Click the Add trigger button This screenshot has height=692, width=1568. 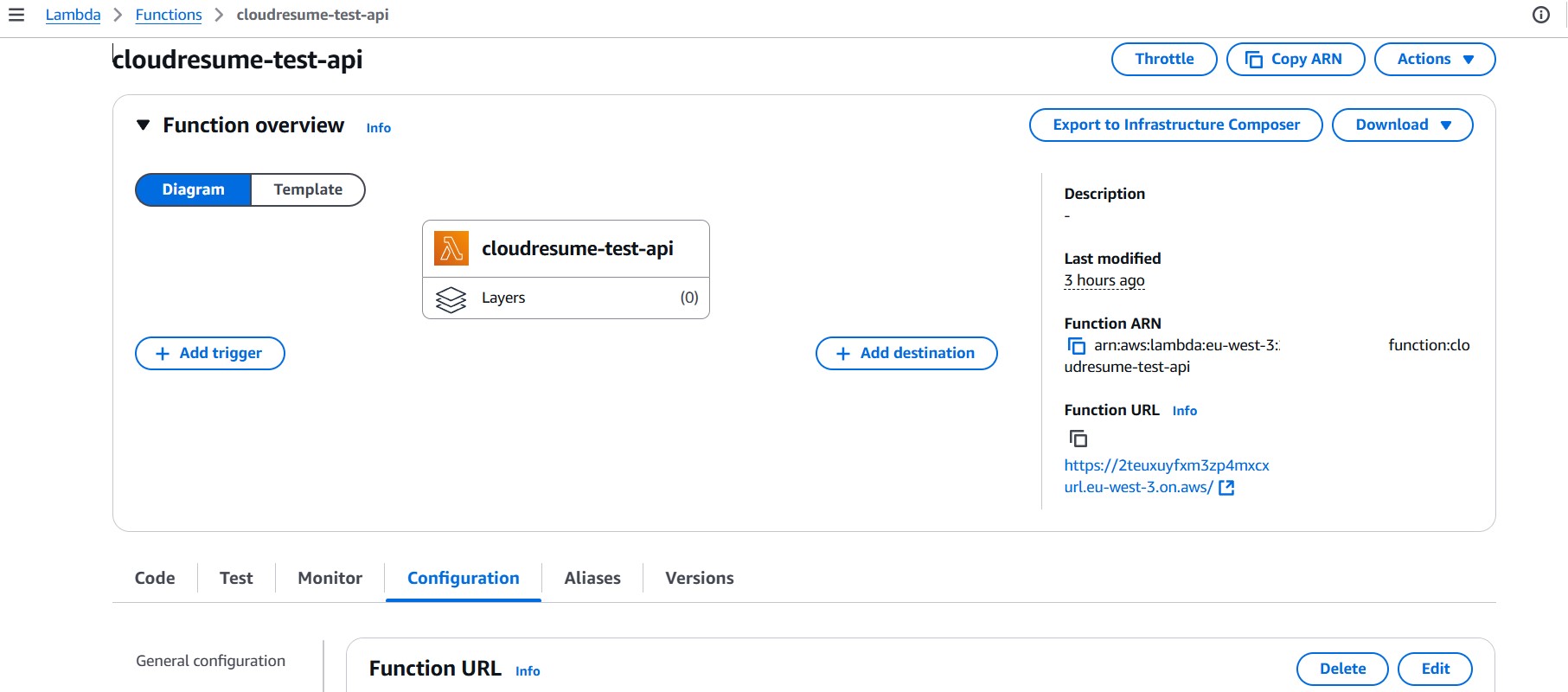(x=210, y=353)
